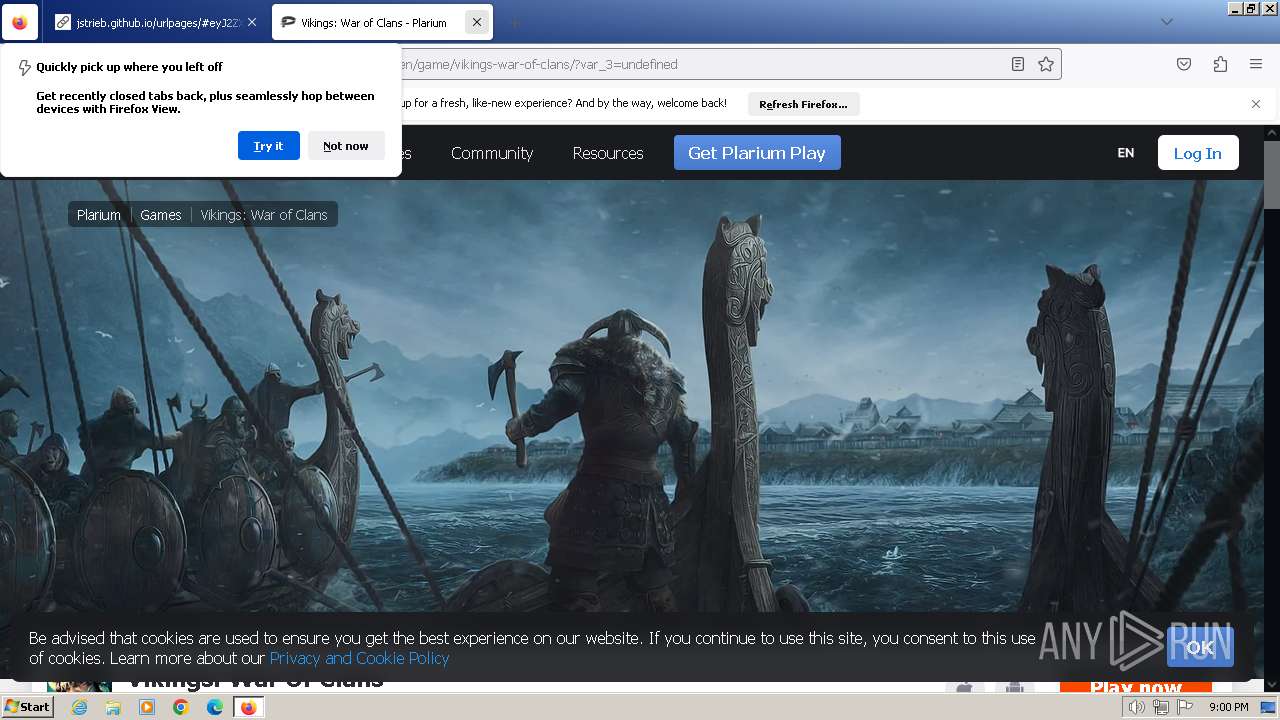Dismiss popup with Not now button
The width and height of the screenshot is (1280, 720).
(346, 146)
